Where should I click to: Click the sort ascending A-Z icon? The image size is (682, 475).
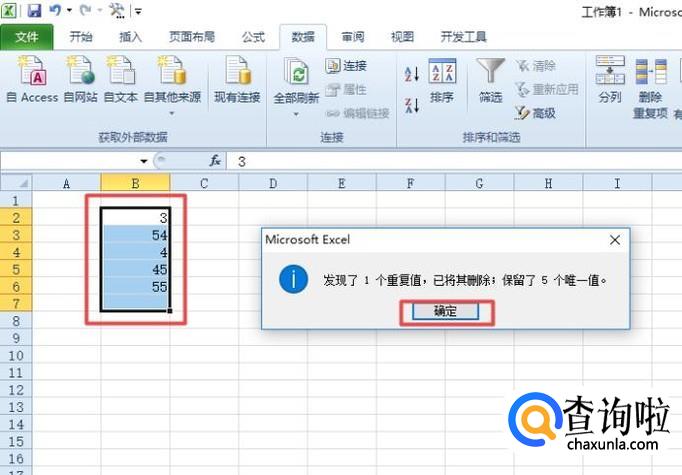412,74
